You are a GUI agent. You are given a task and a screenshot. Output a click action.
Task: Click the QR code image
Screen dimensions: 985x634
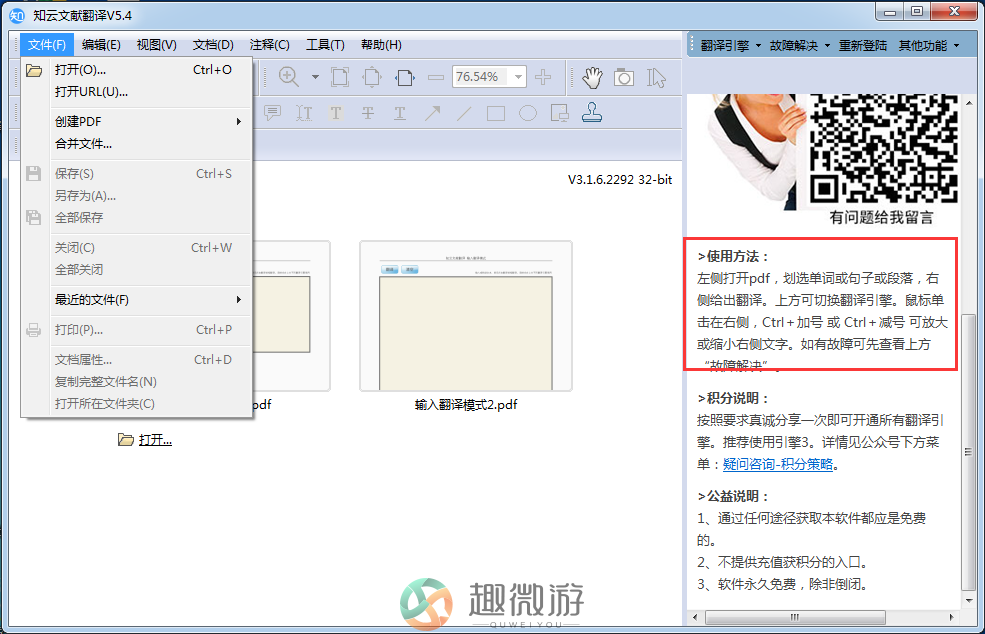point(883,148)
